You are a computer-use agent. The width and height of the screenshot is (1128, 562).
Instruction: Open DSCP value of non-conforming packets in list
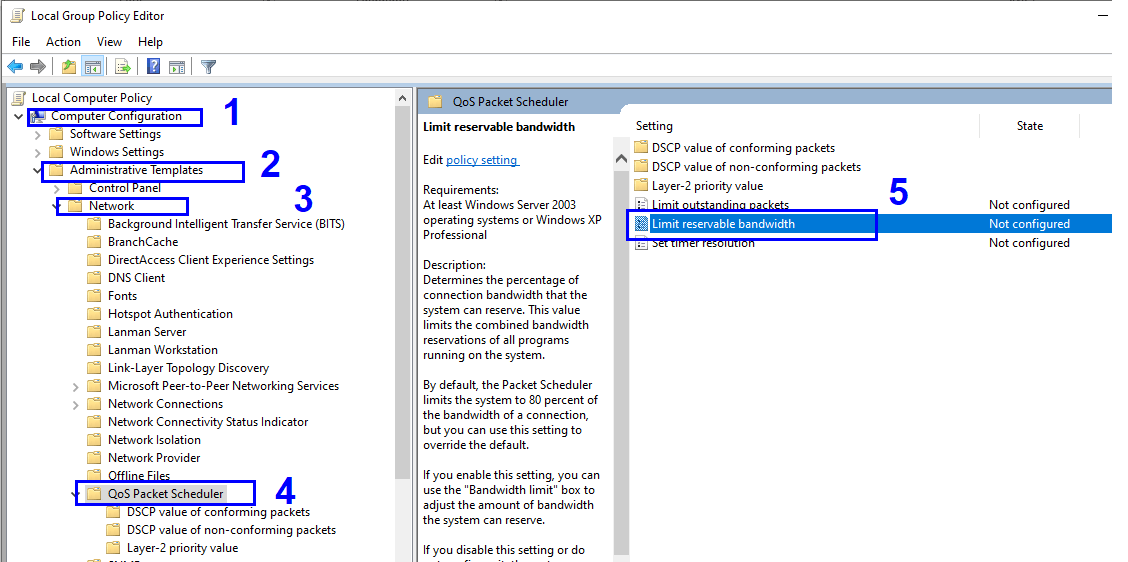(756, 167)
